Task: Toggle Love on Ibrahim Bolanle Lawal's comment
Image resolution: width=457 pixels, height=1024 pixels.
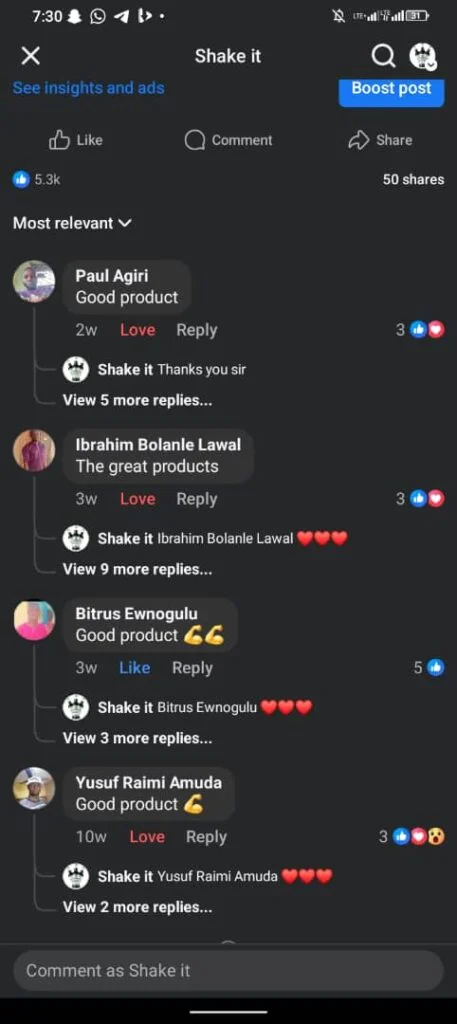Action: 138,499
